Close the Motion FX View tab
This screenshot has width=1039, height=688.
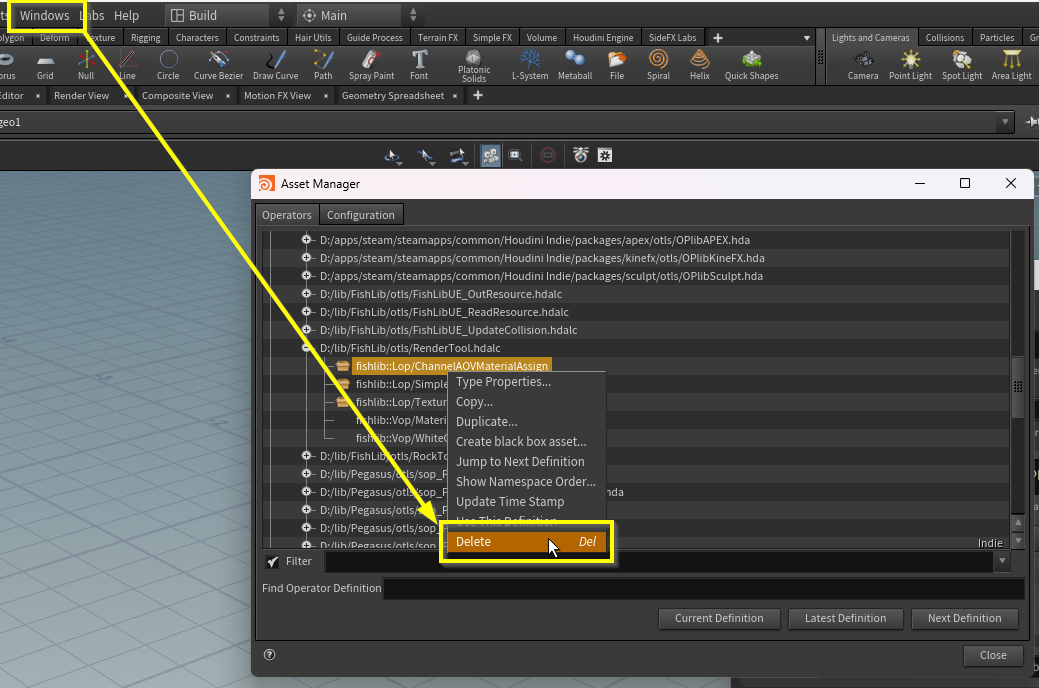pos(326,96)
